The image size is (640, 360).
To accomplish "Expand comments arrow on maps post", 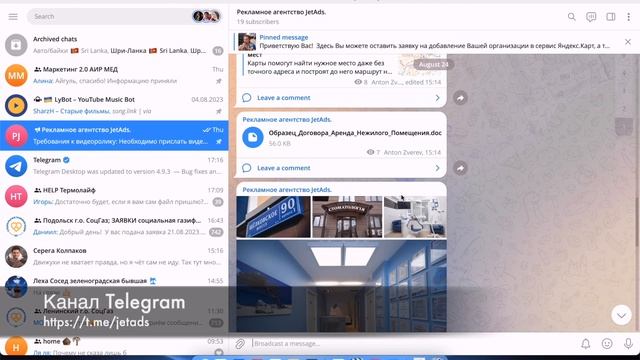I will point(438,98).
